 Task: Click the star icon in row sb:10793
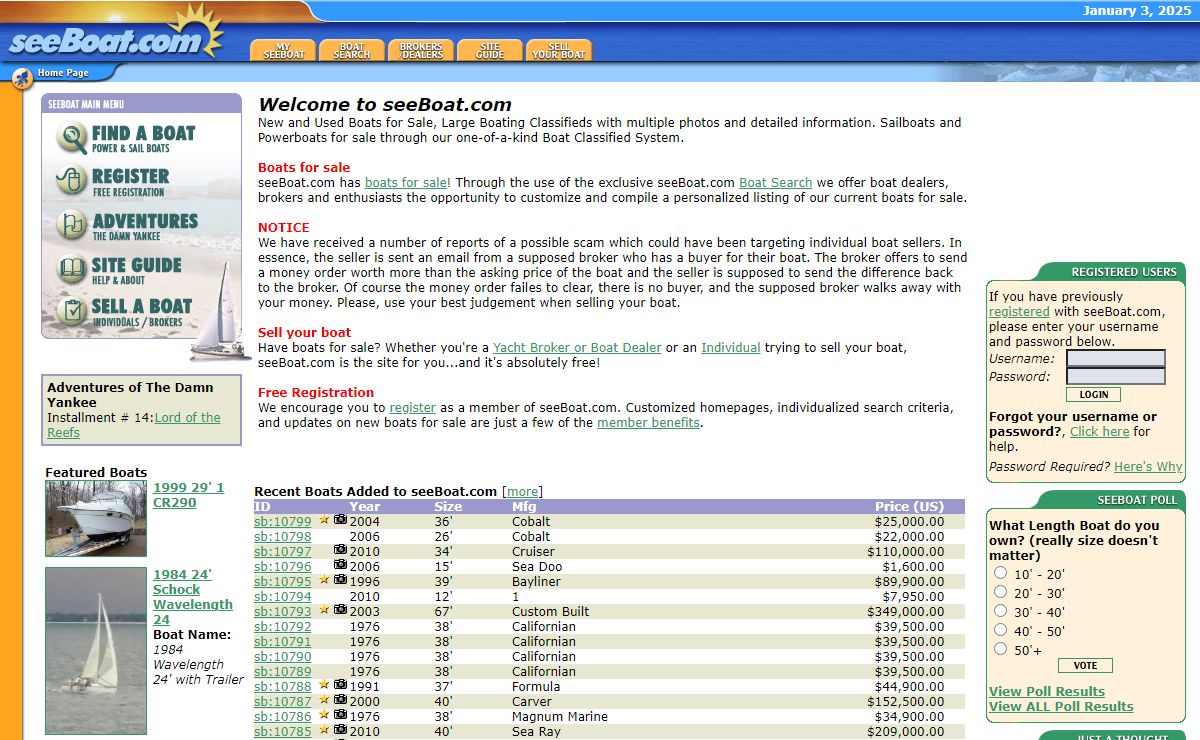pos(324,610)
